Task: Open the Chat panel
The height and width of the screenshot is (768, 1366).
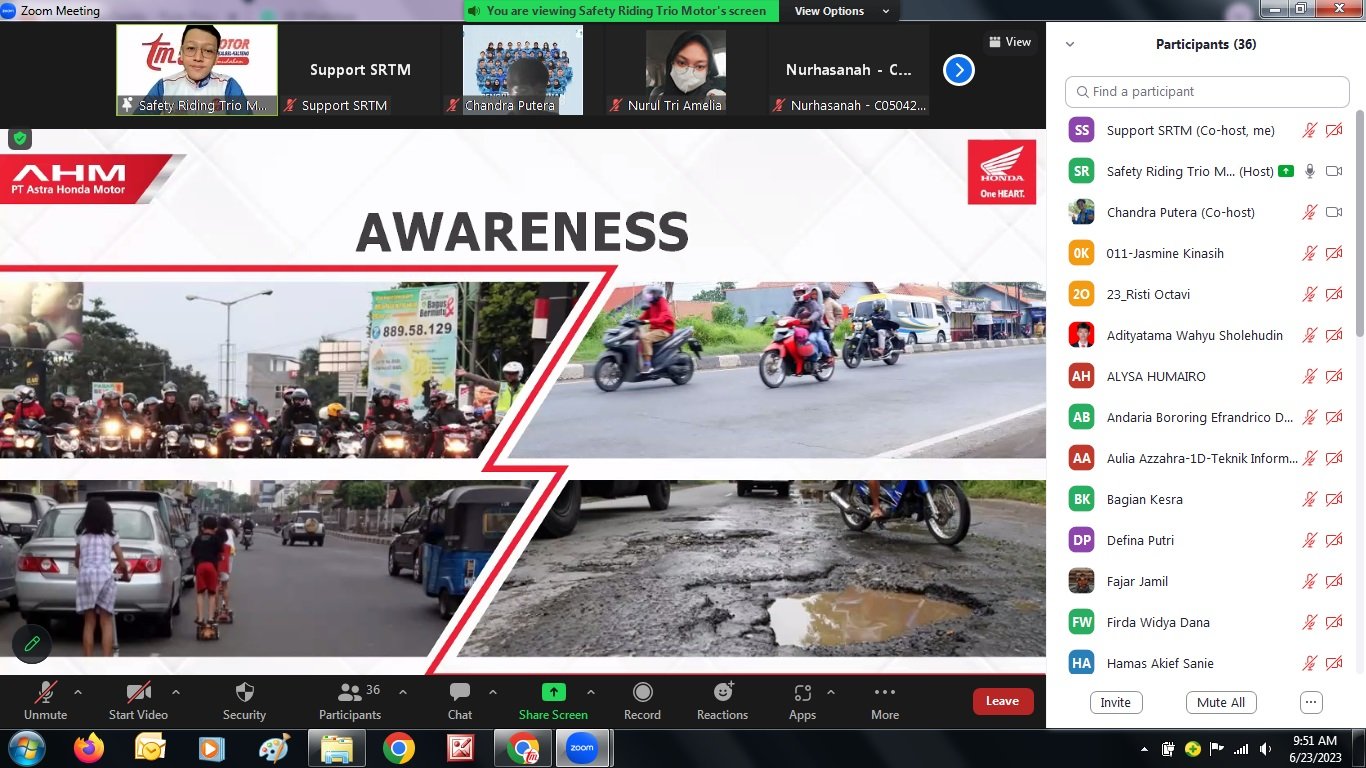Action: [x=460, y=693]
